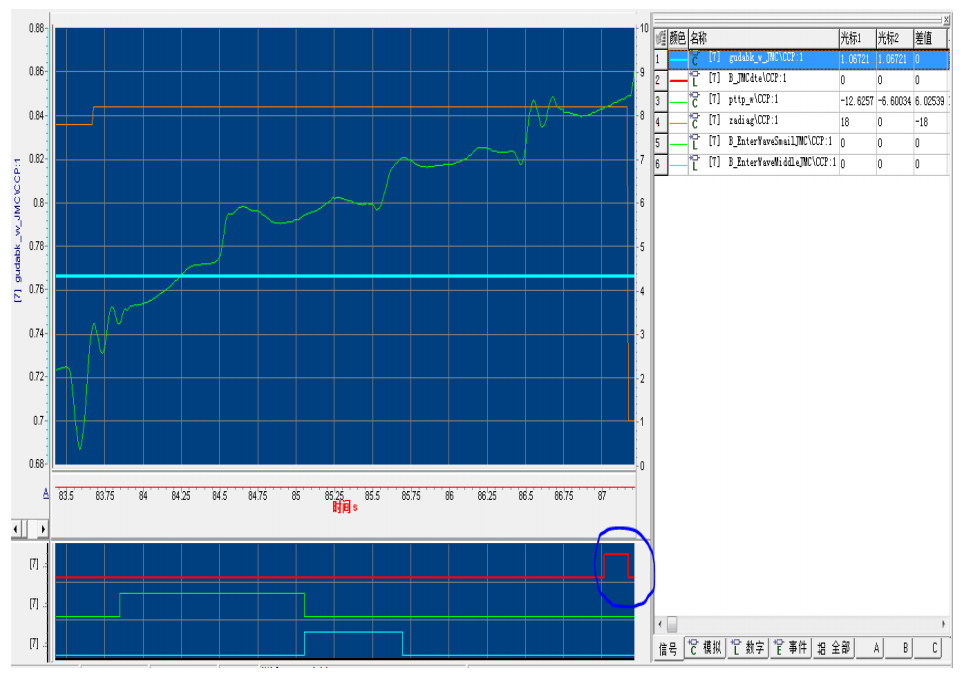Screen dimensions: 974x678
Task: Switch to the 模拟 analog tab
Action: [706, 648]
